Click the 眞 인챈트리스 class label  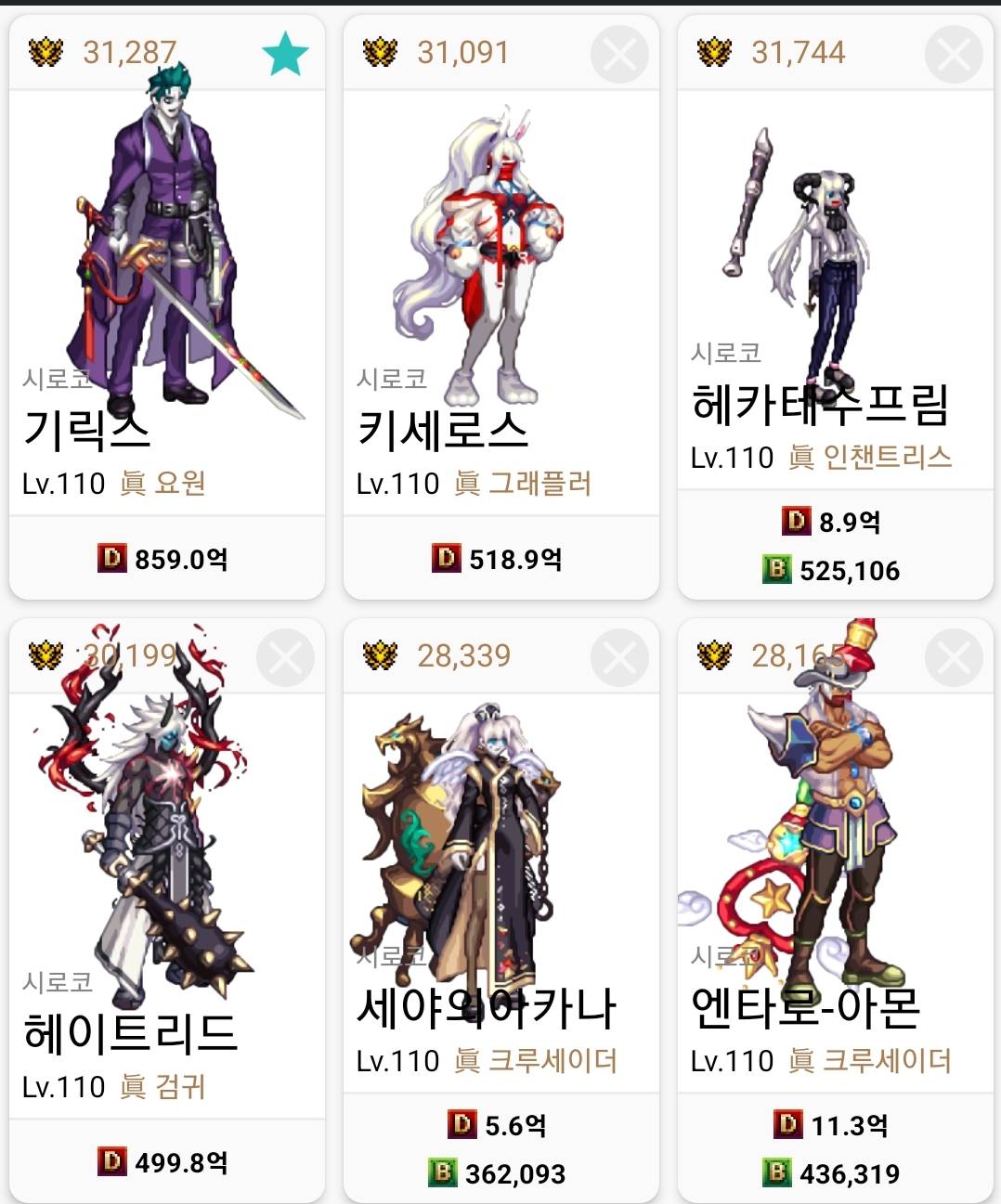870,457
